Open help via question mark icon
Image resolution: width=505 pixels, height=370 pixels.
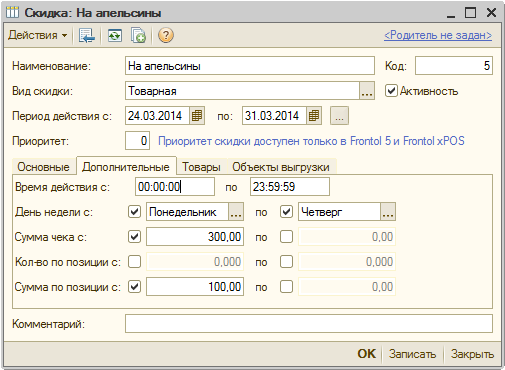tap(166, 35)
